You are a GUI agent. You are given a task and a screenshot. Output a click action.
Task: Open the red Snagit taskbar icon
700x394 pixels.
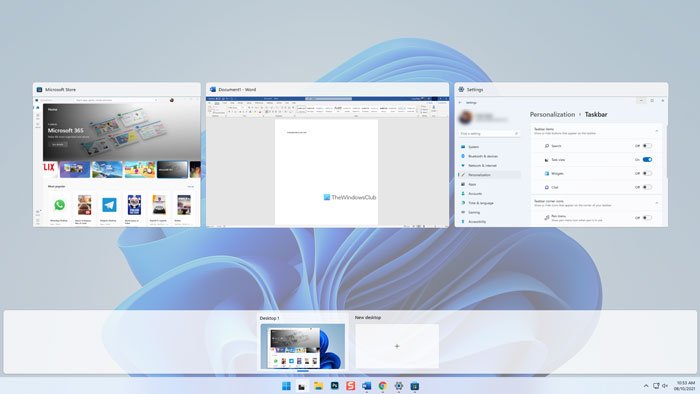(350, 386)
